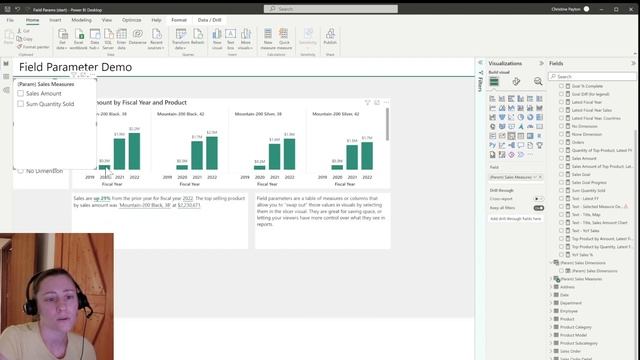640x360 pixels.
Task: Switch to the Optimize ribbon tab
Action: tap(131, 20)
